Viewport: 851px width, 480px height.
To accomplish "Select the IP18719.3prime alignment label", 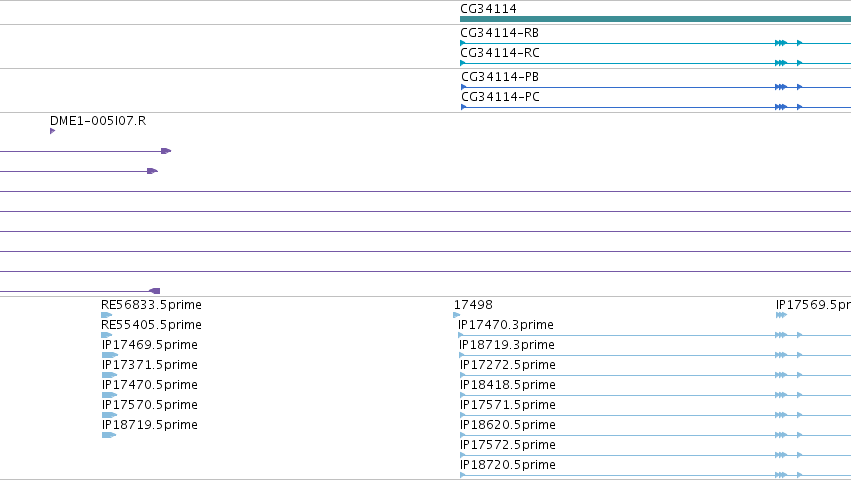I will pyautogui.click(x=507, y=345).
